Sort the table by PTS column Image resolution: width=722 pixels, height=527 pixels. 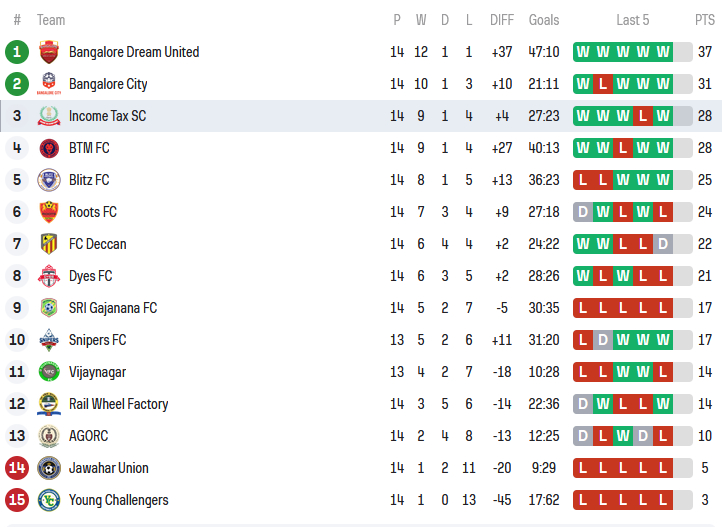(x=704, y=20)
